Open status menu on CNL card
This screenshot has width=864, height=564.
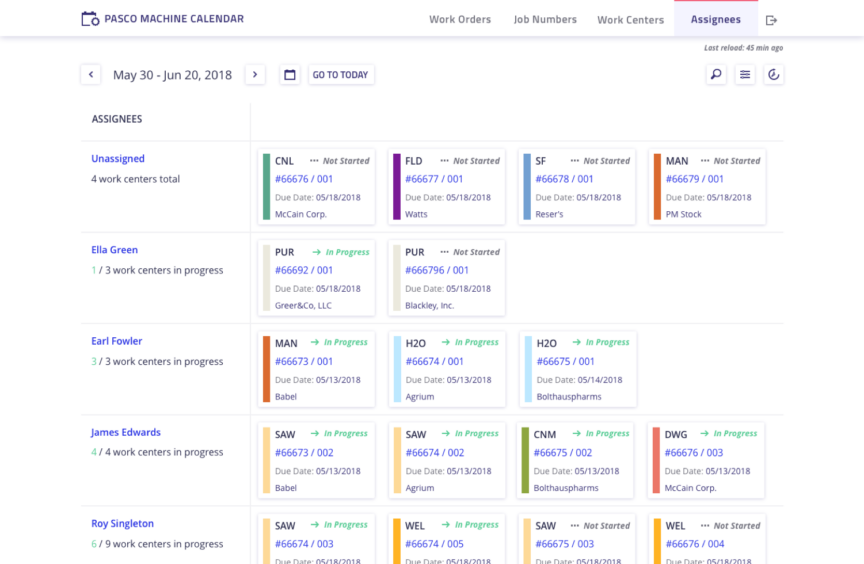point(339,161)
